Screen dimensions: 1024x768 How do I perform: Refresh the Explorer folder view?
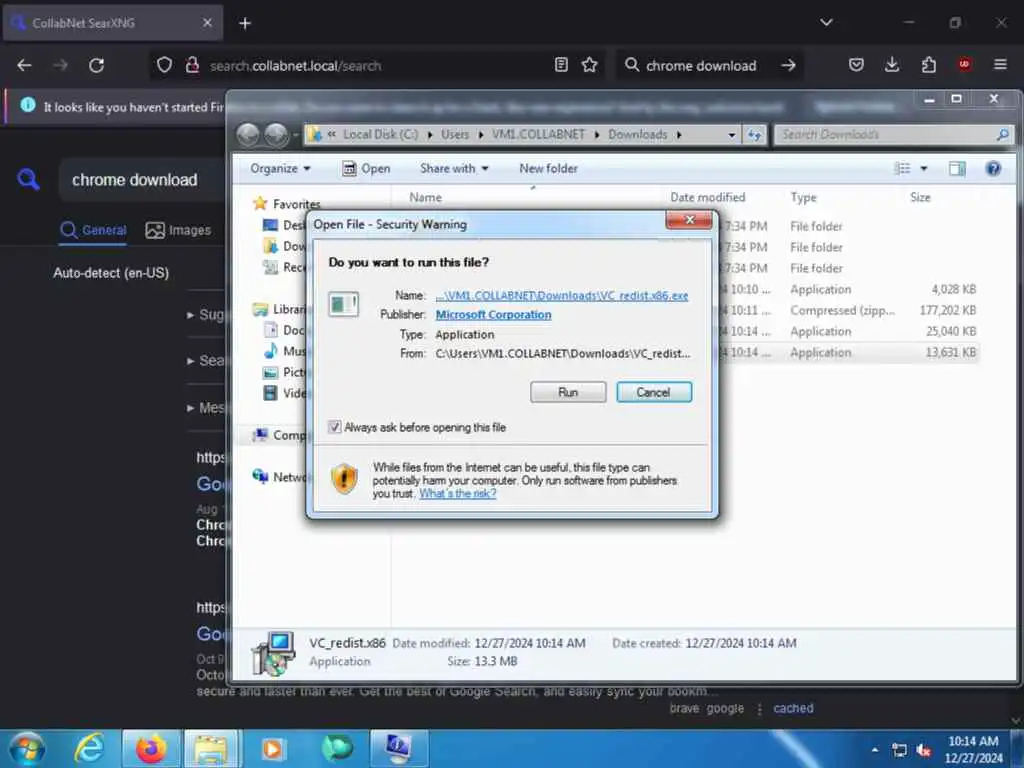754,135
